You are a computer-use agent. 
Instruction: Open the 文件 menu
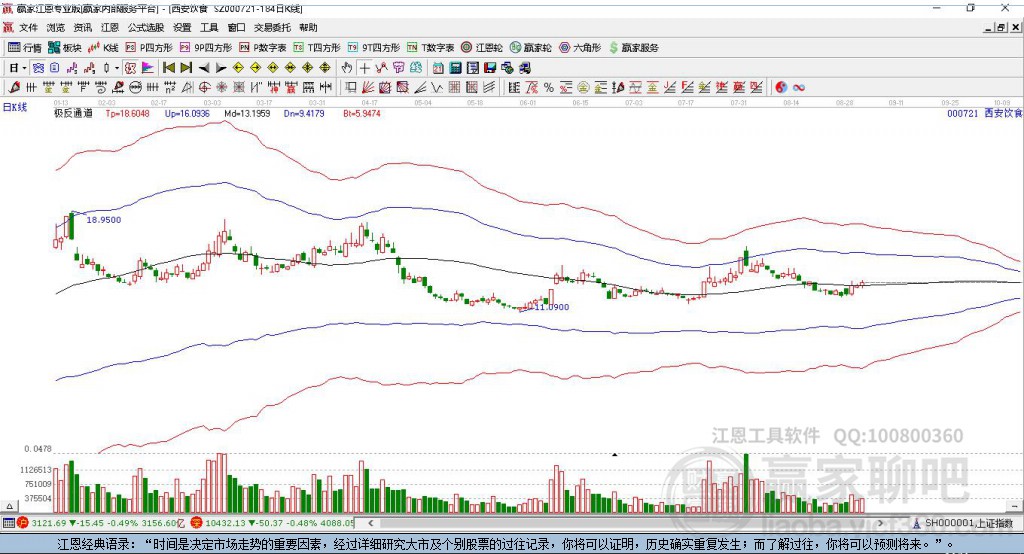click(x=28, y=27)
